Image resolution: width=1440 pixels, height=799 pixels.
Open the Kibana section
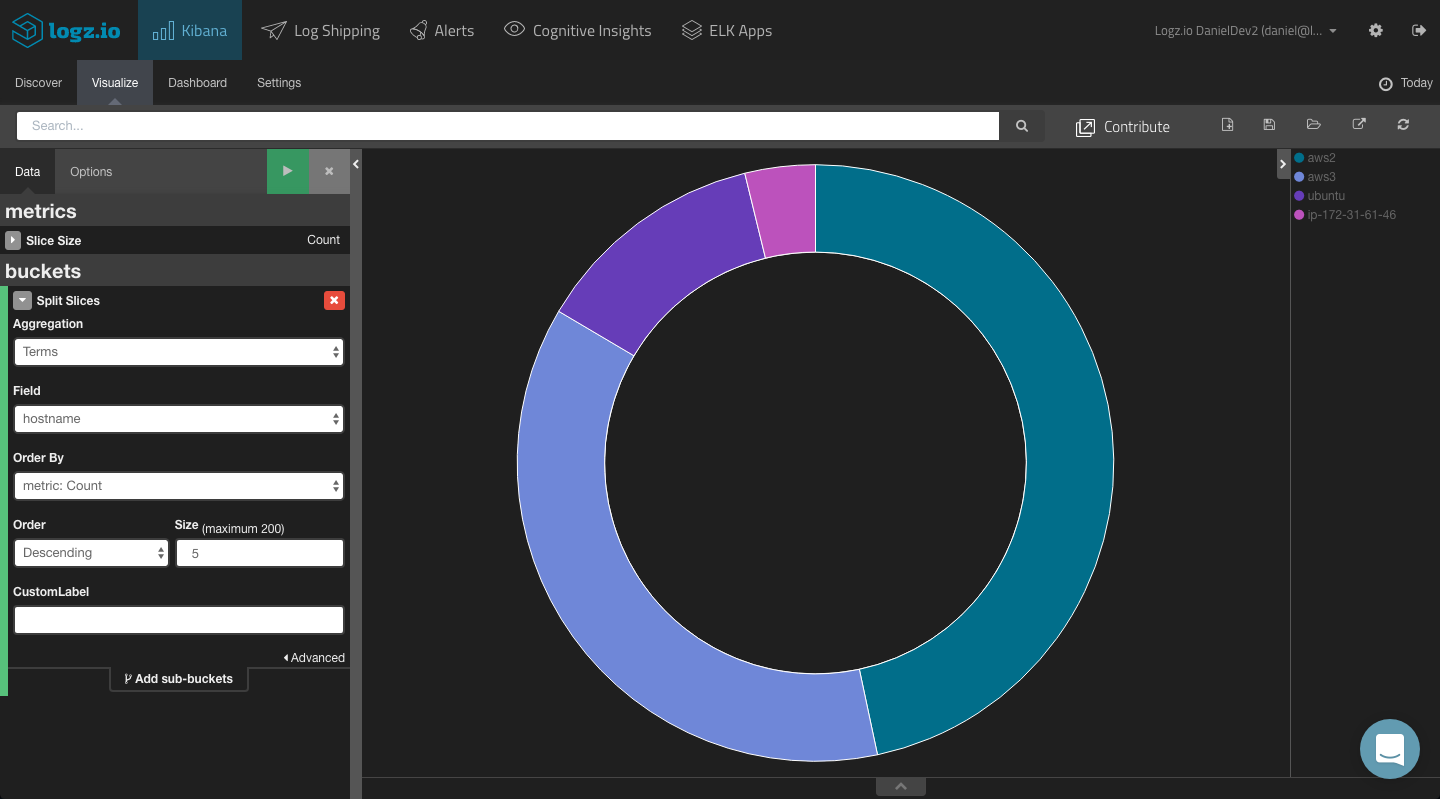pos(190,30)
